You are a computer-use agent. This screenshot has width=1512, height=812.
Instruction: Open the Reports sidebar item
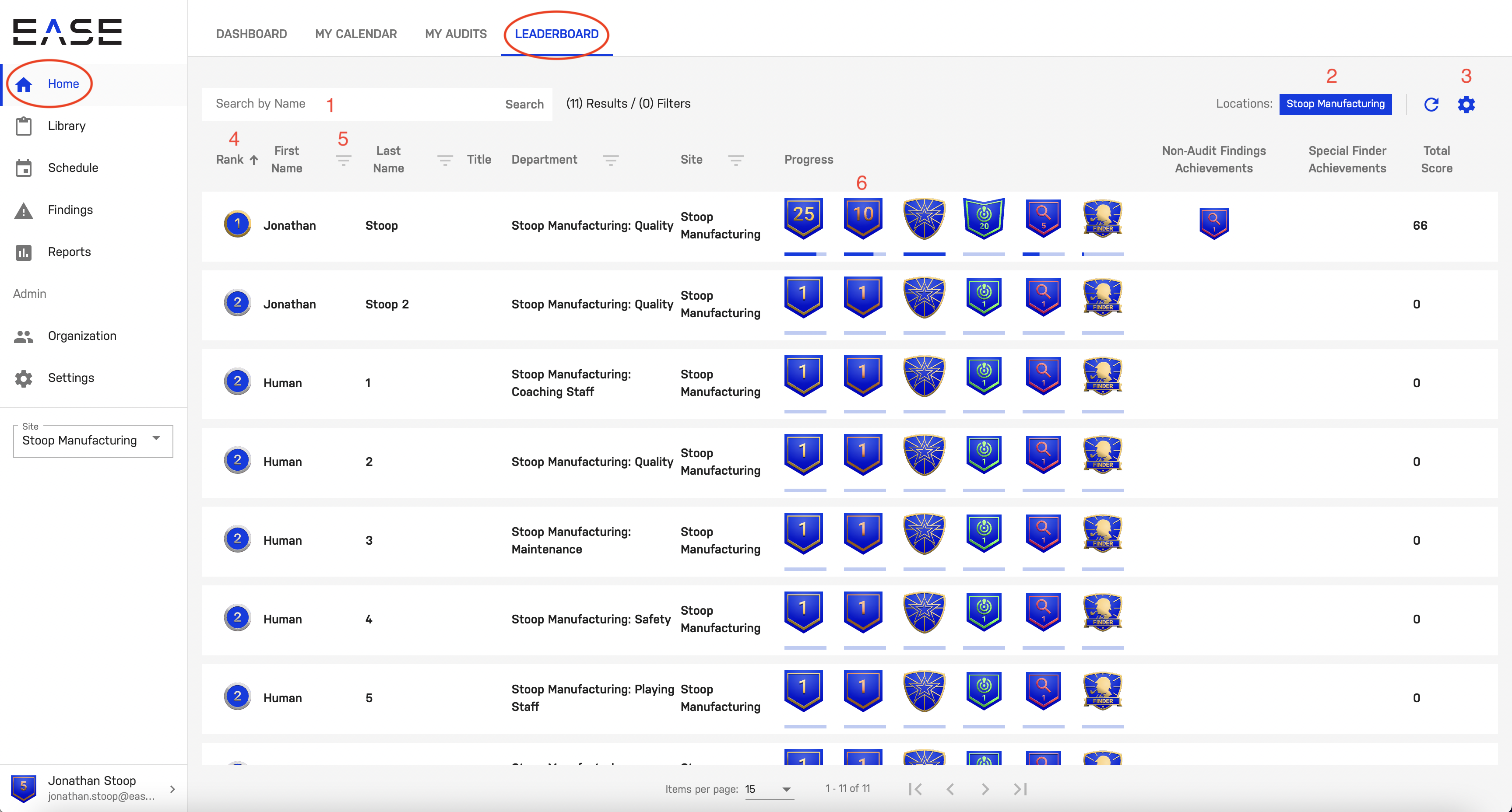point(69,252)
